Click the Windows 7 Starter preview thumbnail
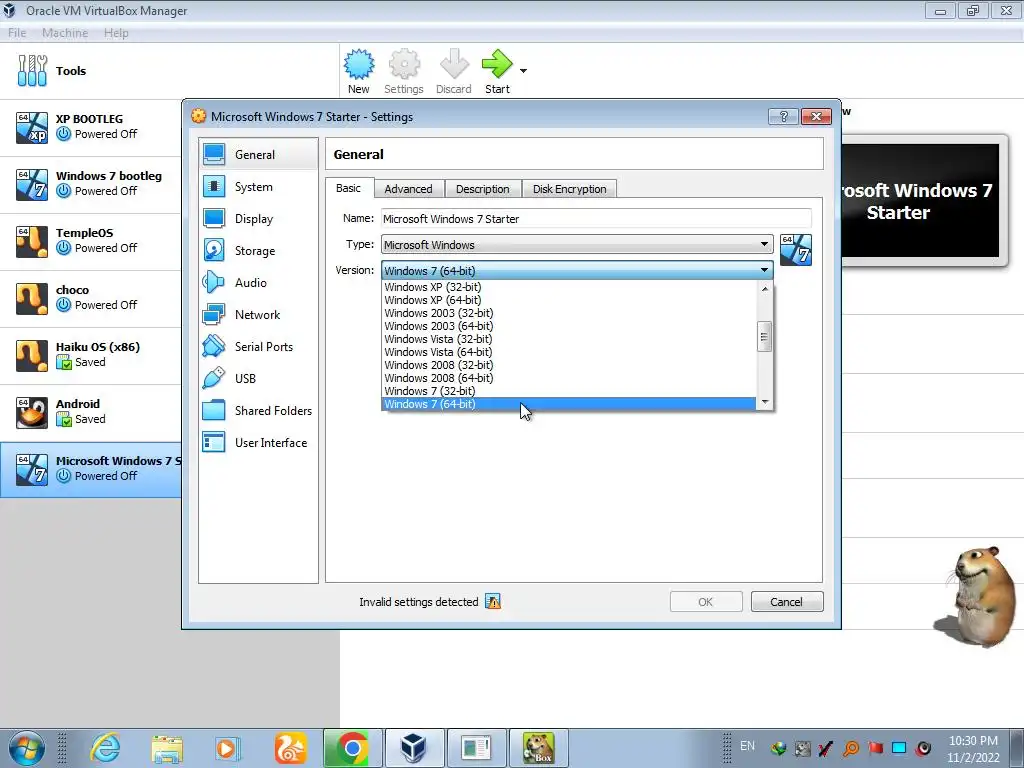Image resolution: width=1024 pixels, height=768 pixels. [x=920, y=201]
